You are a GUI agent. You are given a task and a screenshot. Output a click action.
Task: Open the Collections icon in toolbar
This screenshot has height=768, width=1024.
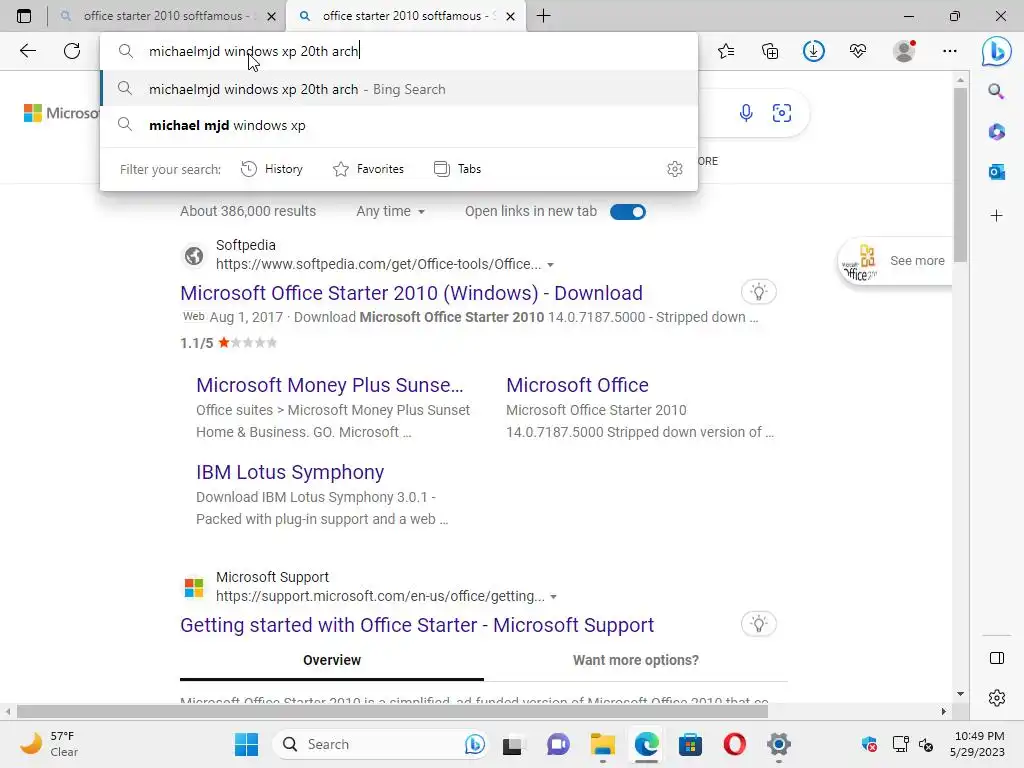[770, 51]
